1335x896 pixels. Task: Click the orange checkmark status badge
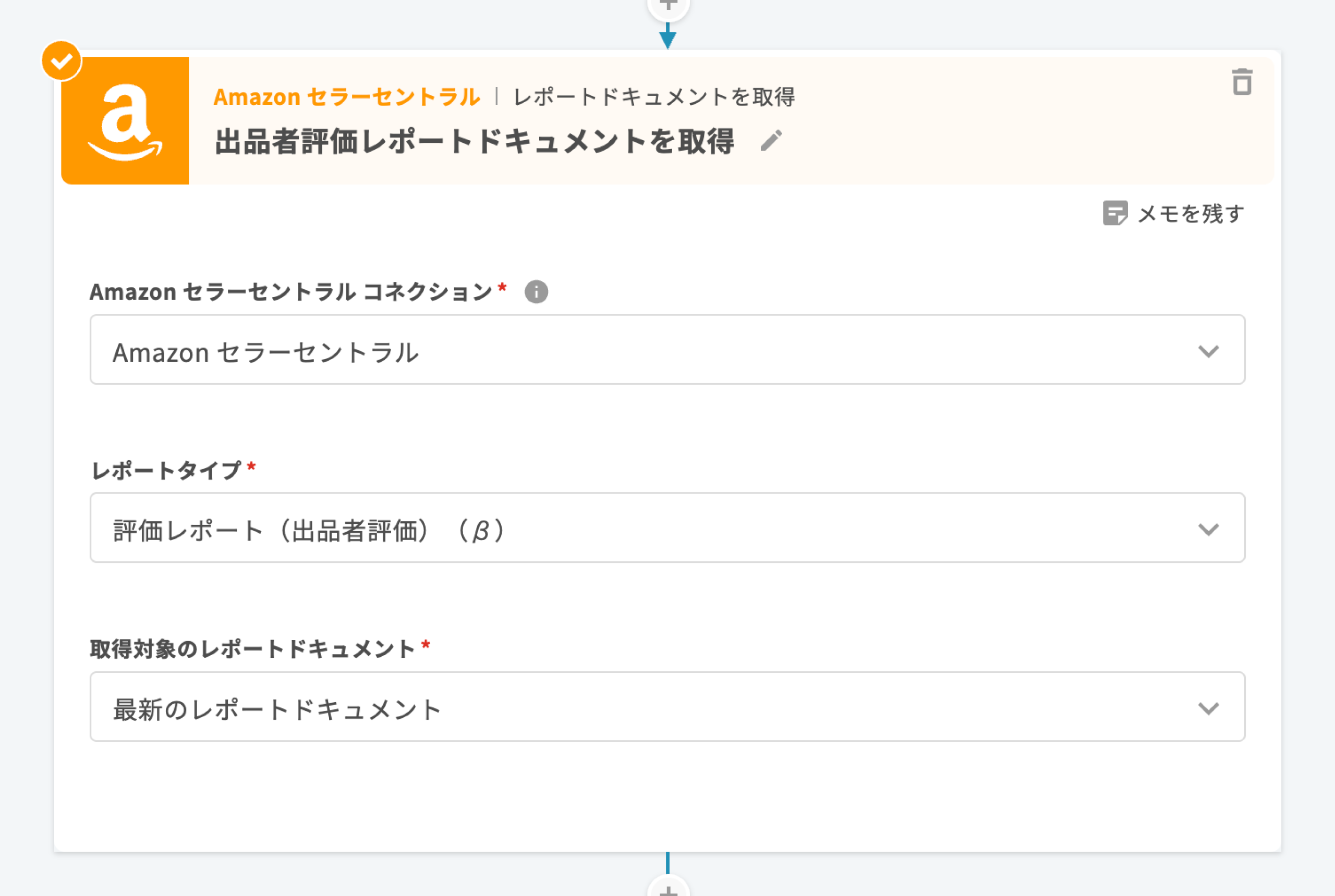[61, 60]
